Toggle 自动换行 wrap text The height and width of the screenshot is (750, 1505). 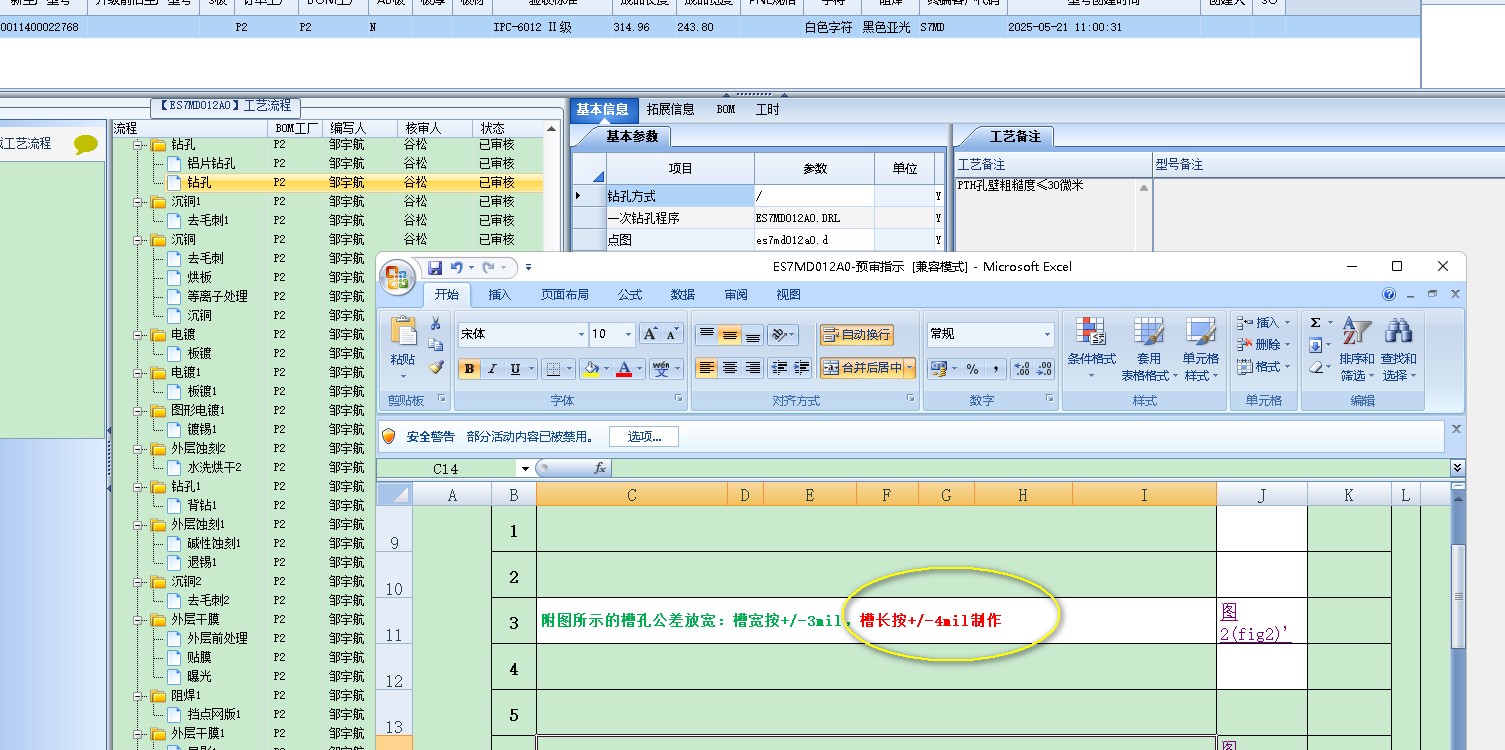[856, 335]
